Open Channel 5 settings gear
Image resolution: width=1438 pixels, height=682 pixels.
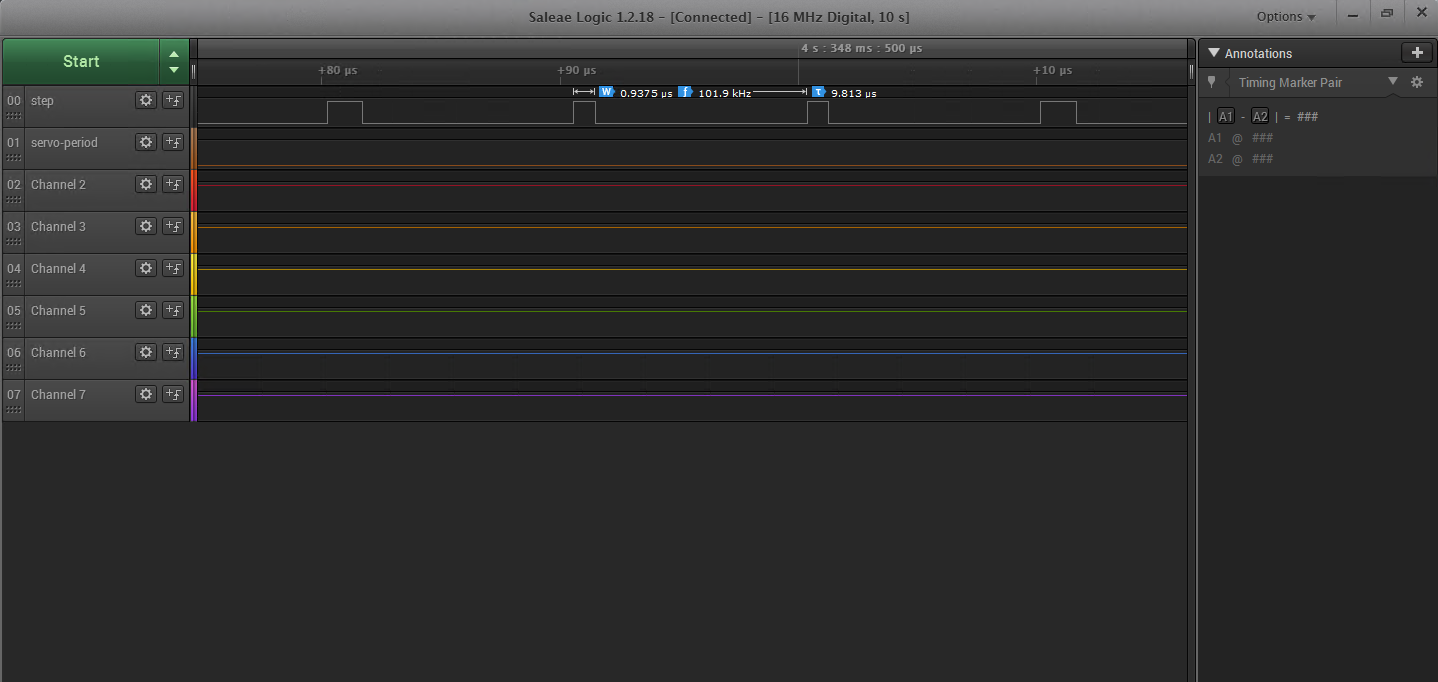click(x=146, y=310)
